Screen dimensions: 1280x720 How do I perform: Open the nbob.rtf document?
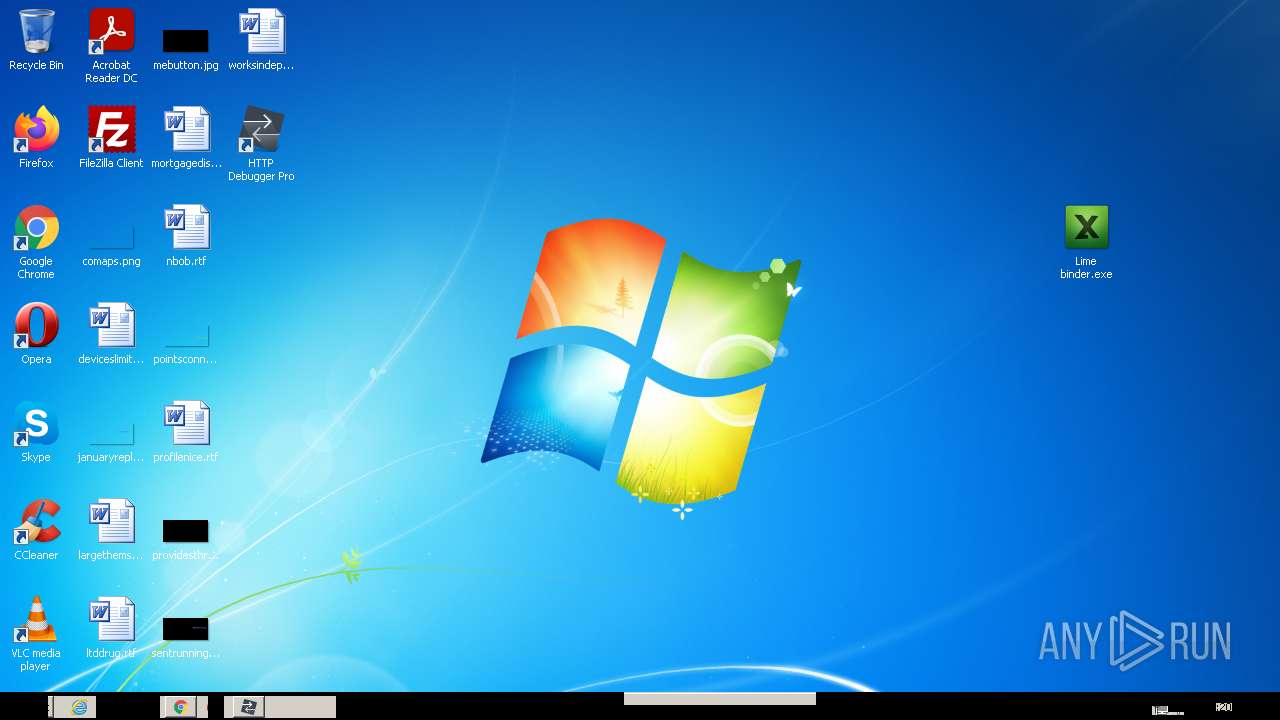[x=186, y=236]
